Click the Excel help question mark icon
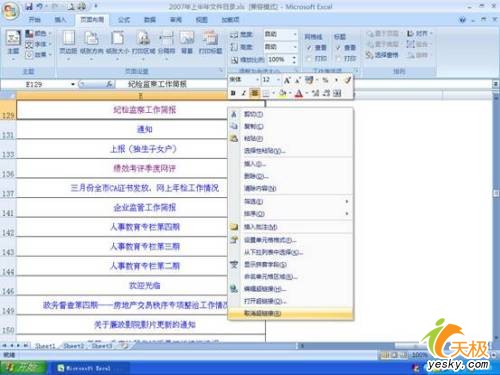This screenshot has height=375, width=500. pyautogui.click(x=462, y=20)
